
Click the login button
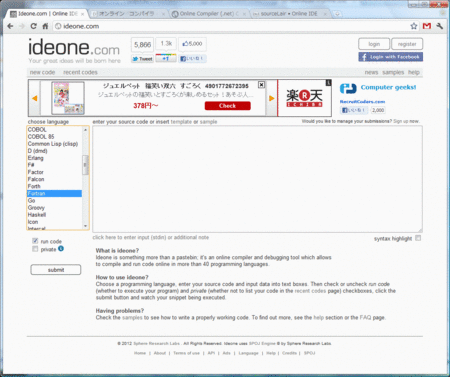click(374, 44)
